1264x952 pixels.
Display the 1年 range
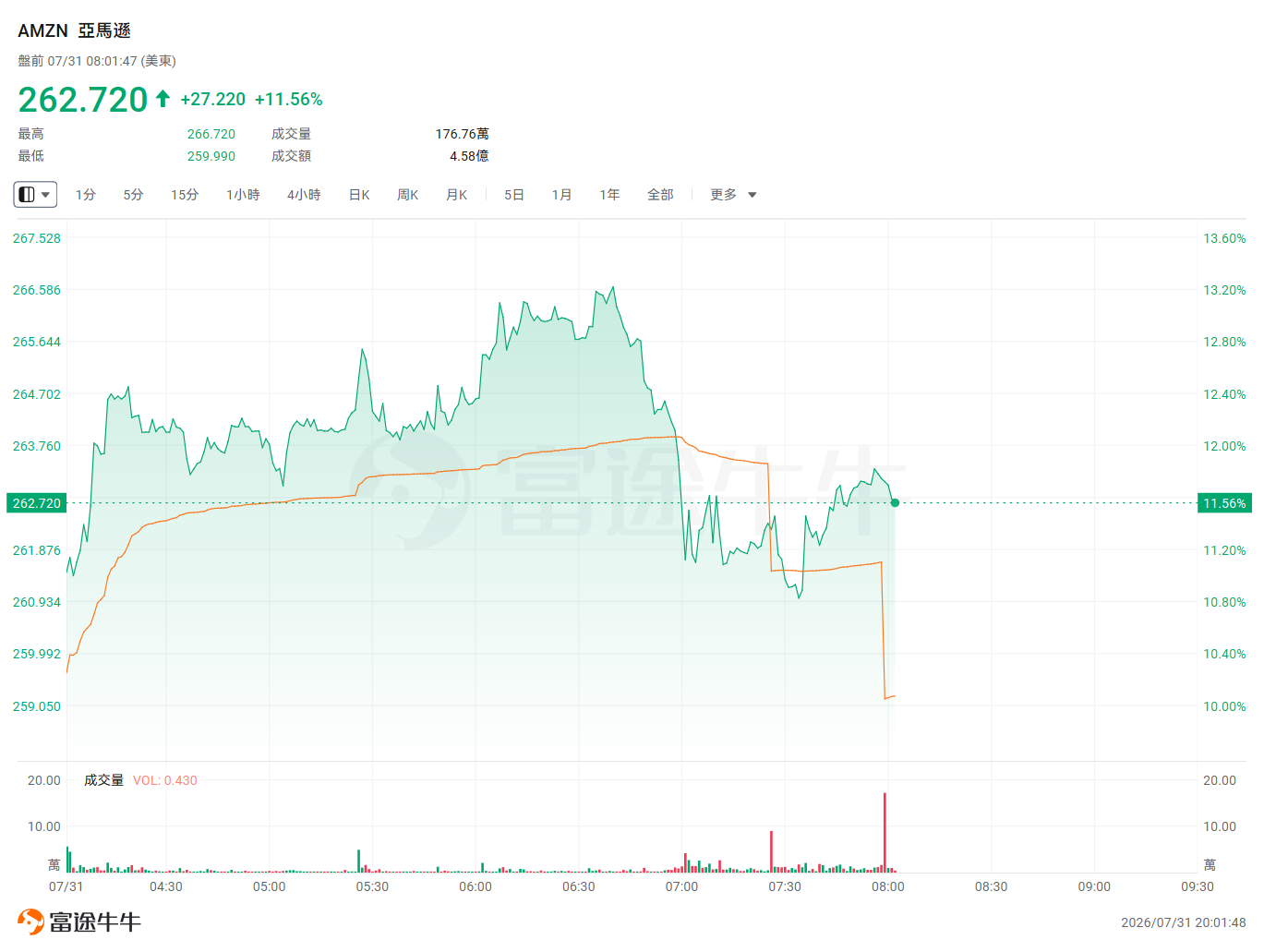pyautogui.click(x=609, y=195)
